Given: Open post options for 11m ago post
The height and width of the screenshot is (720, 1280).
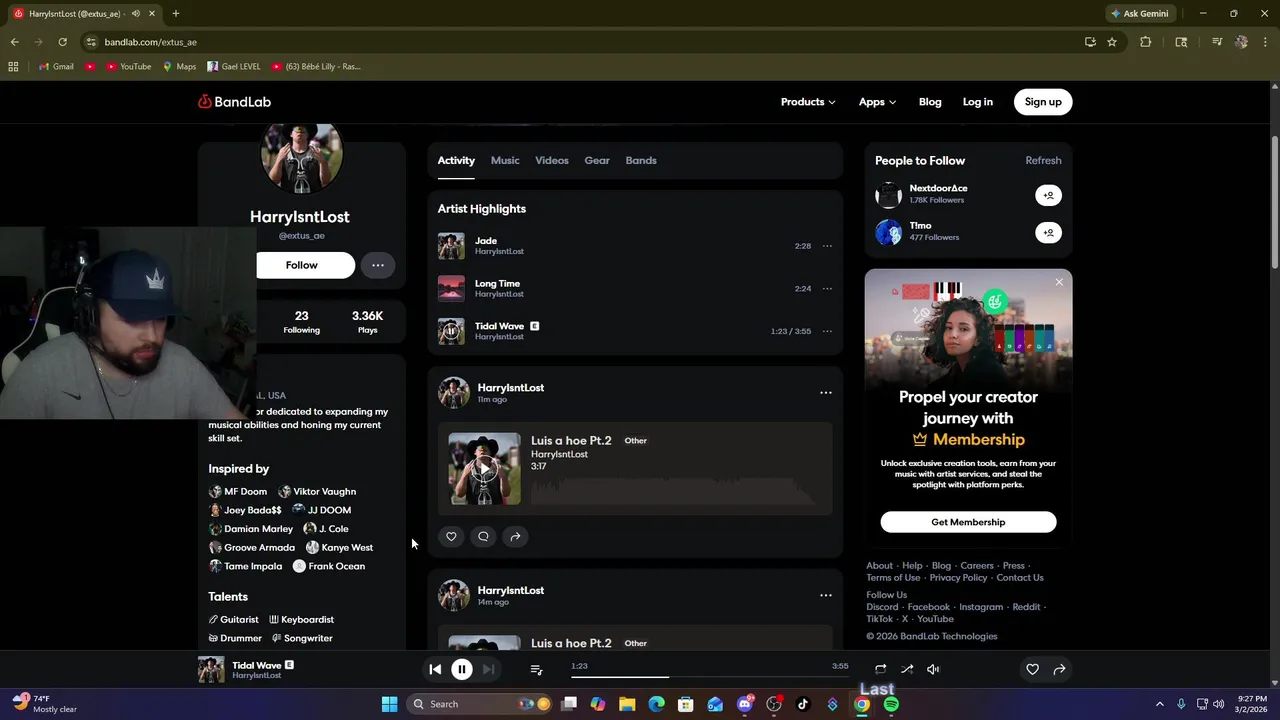Looking at the screenshot, I should [x=826, y=393].
